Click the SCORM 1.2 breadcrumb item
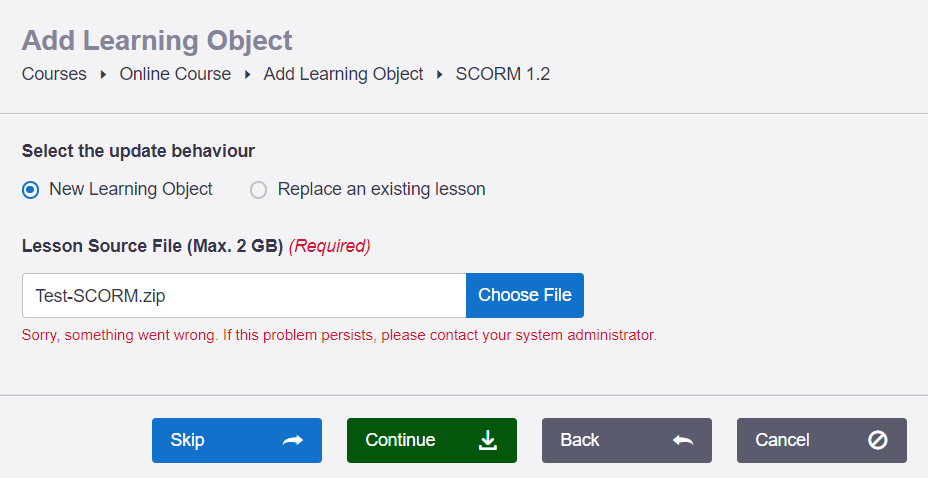 502,74
